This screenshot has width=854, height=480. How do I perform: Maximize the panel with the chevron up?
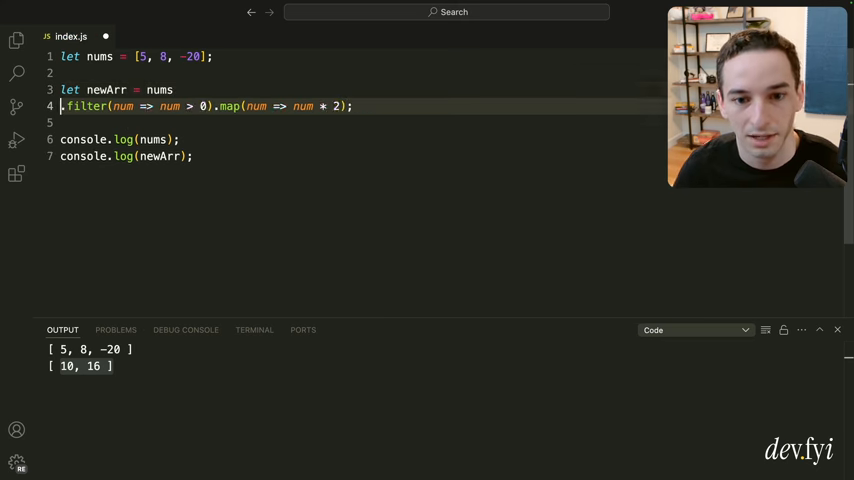click(x=820, y=330)
